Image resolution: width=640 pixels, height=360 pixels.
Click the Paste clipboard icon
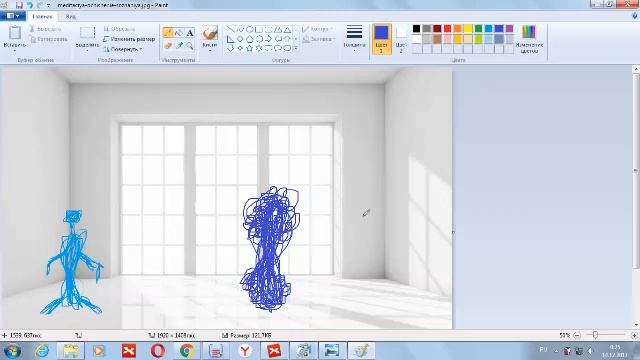15,33
